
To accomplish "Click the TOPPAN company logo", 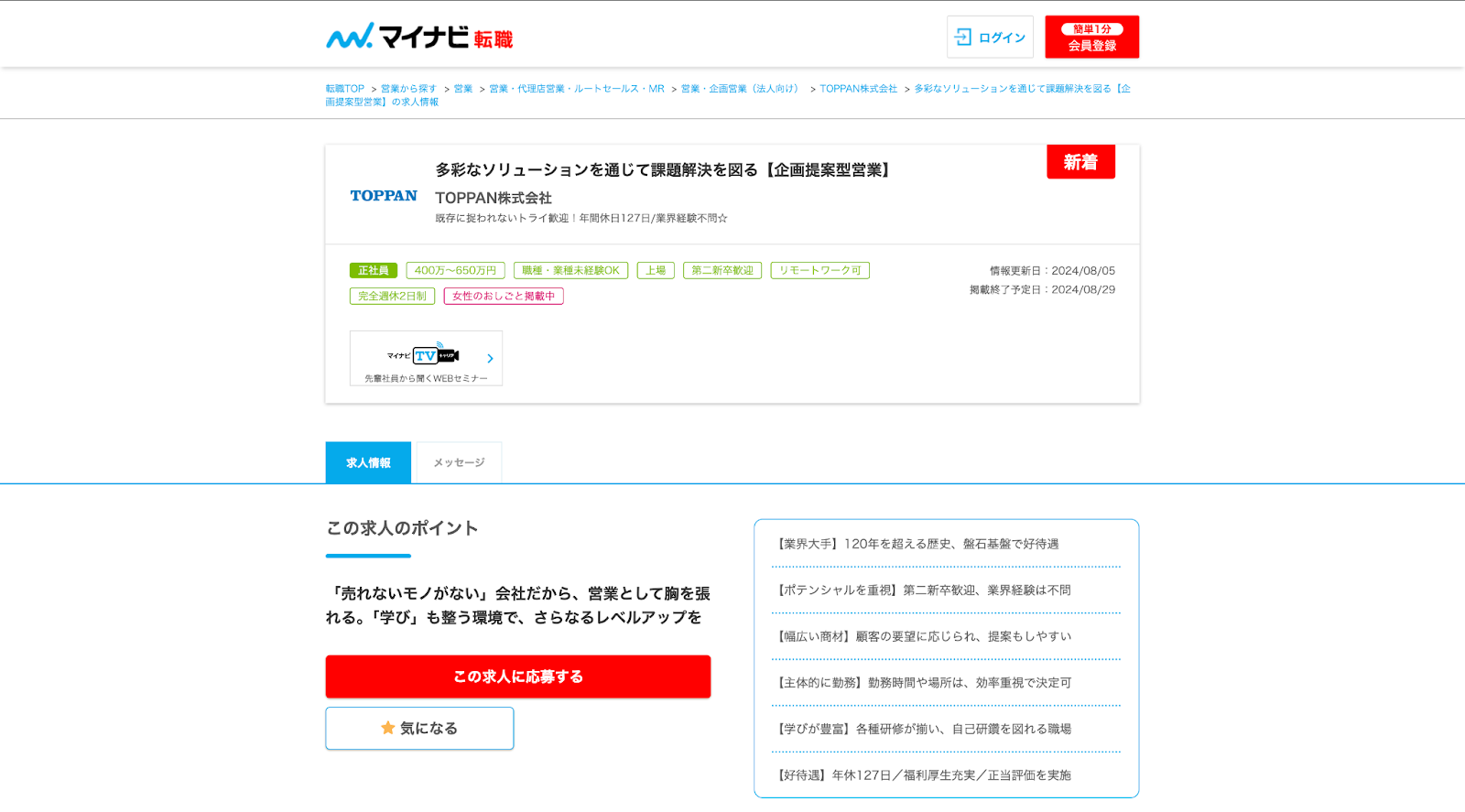I will click(384, 196).
